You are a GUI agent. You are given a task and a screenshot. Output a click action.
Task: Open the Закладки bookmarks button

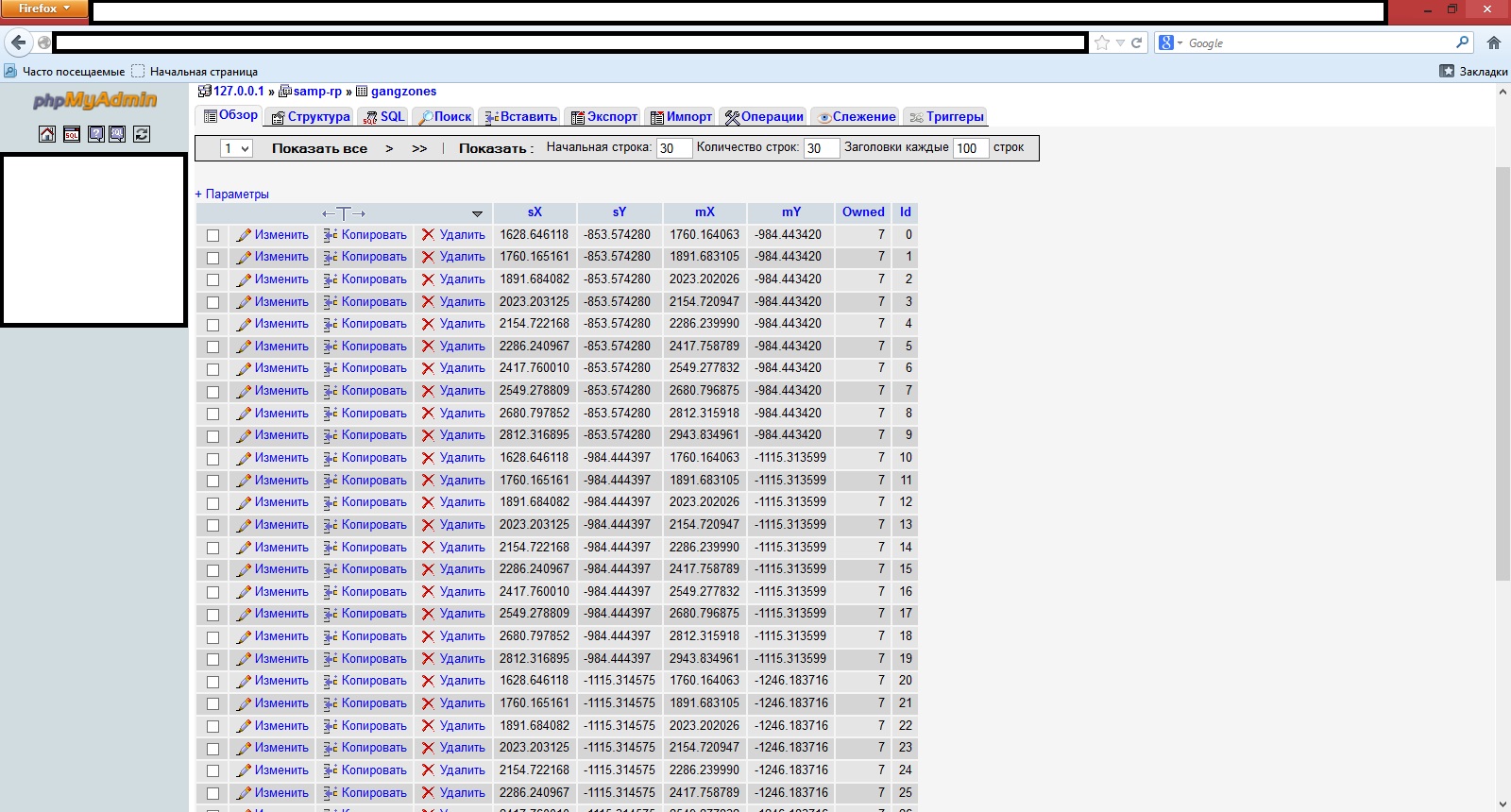tap(1473, 71)
